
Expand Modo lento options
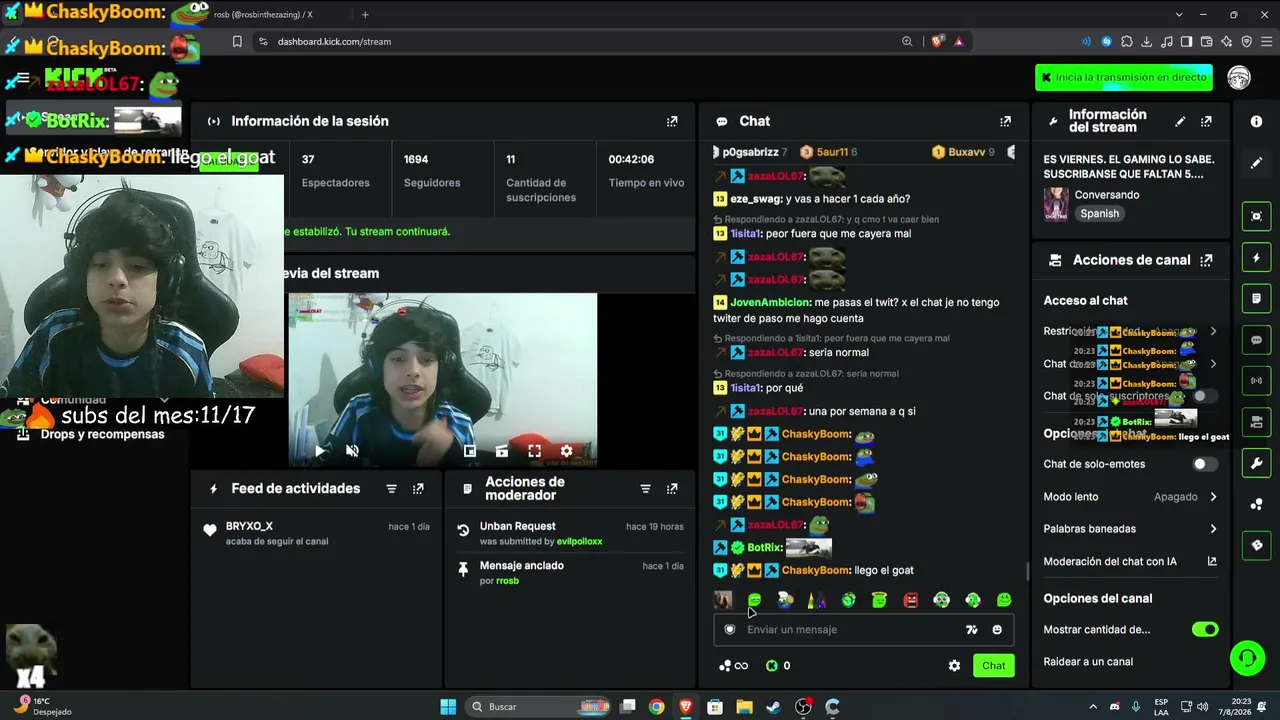point(1213,497)
